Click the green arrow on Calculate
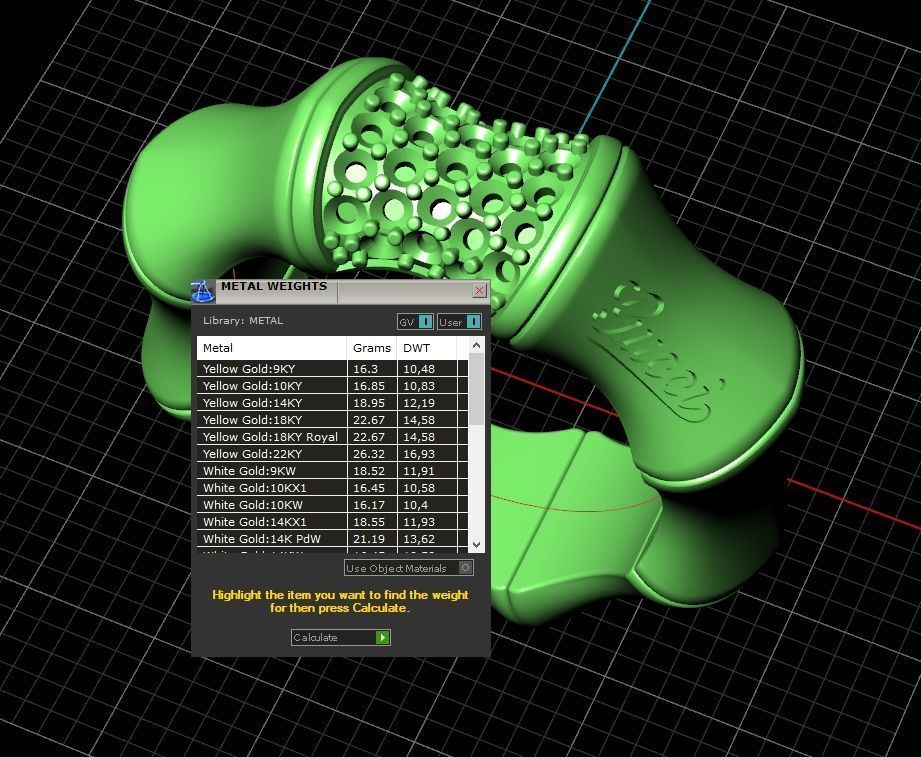Image resolution: width=921 pixels, height=757 pixels. pos(382,637)
